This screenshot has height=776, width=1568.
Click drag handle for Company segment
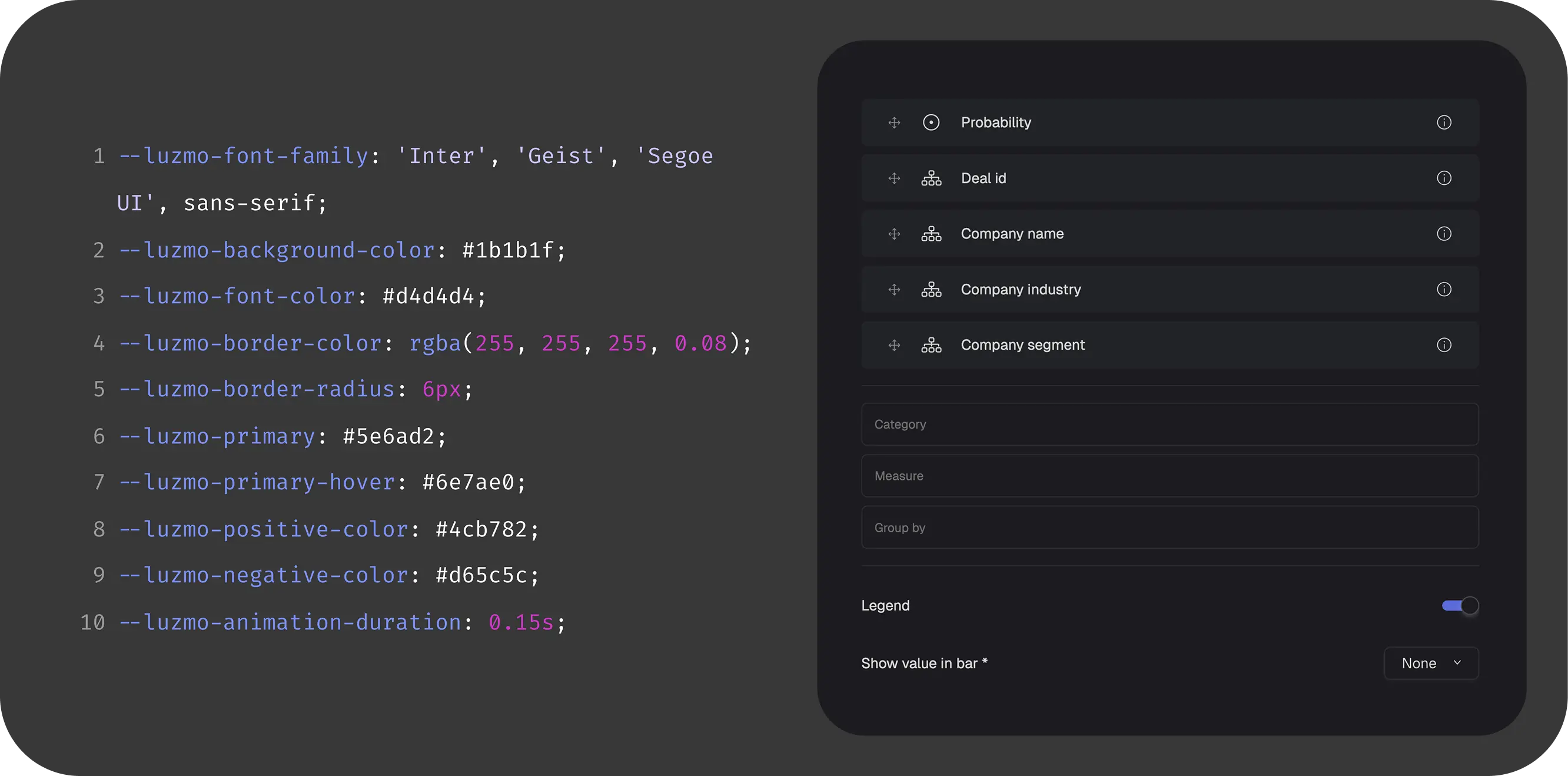click(894, 345)
